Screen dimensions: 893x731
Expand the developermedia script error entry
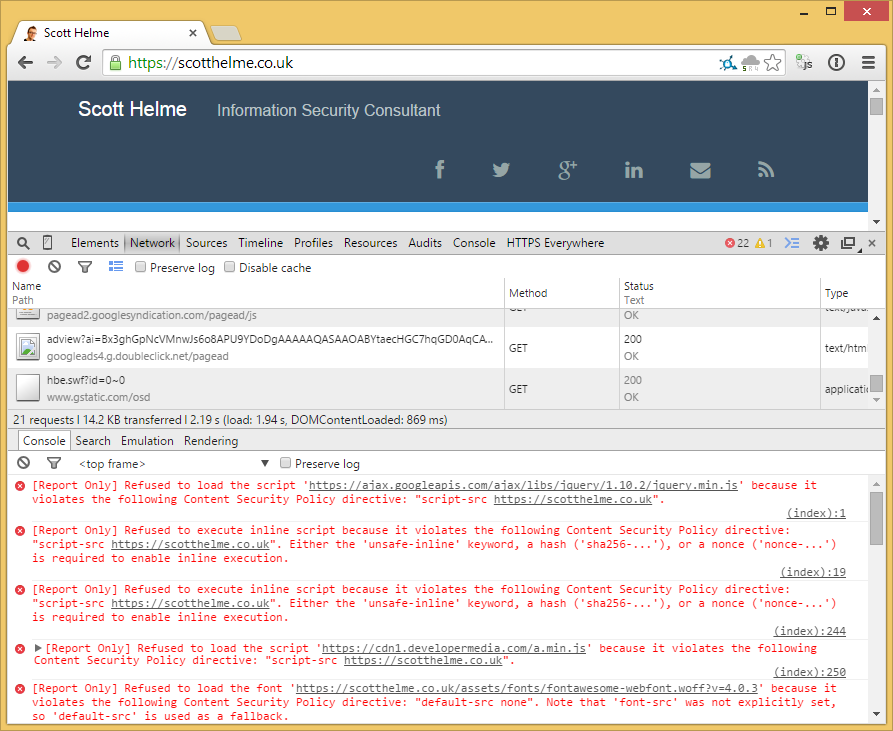[39, 648]
